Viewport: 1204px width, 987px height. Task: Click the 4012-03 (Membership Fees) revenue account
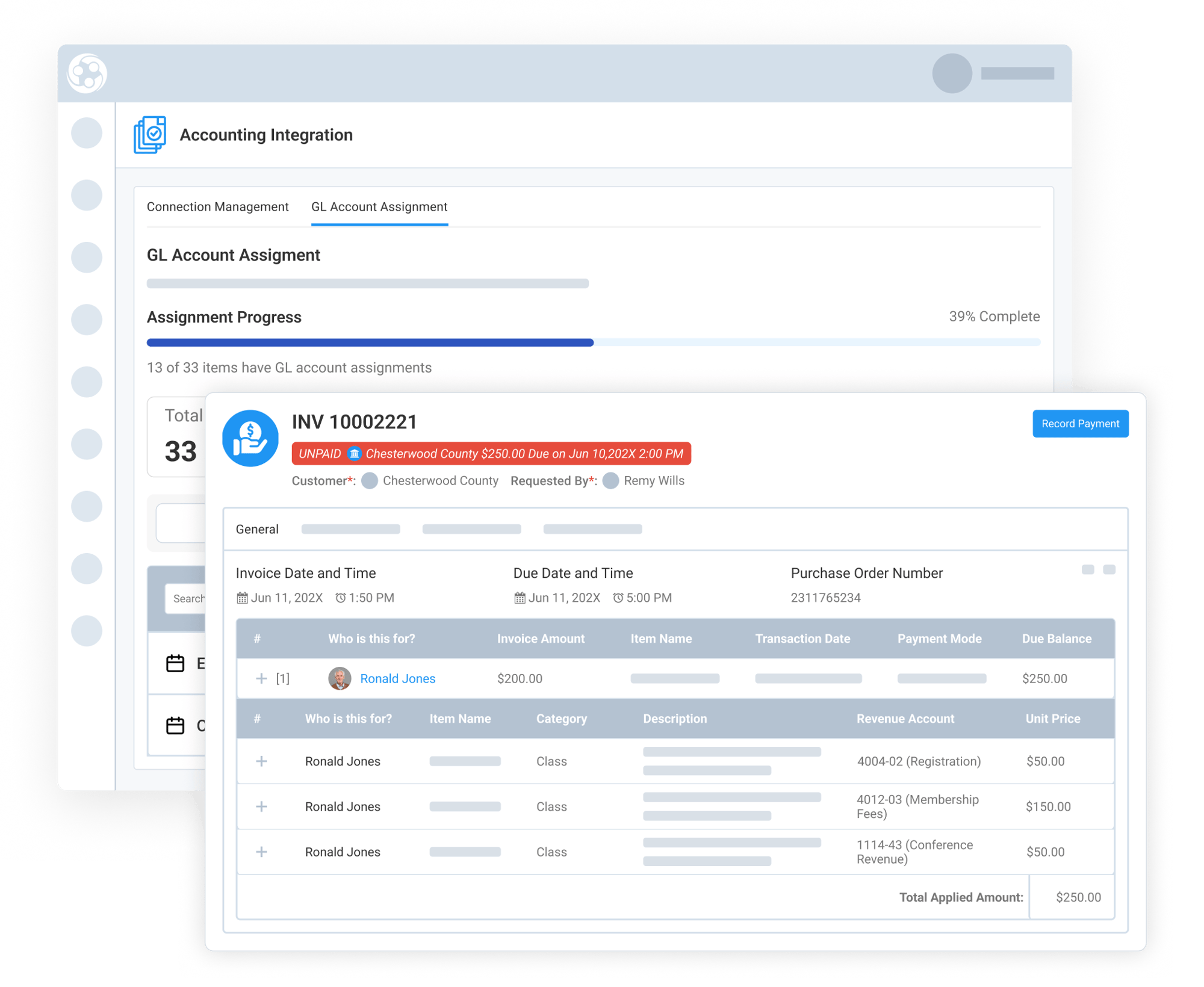point(918,806)
